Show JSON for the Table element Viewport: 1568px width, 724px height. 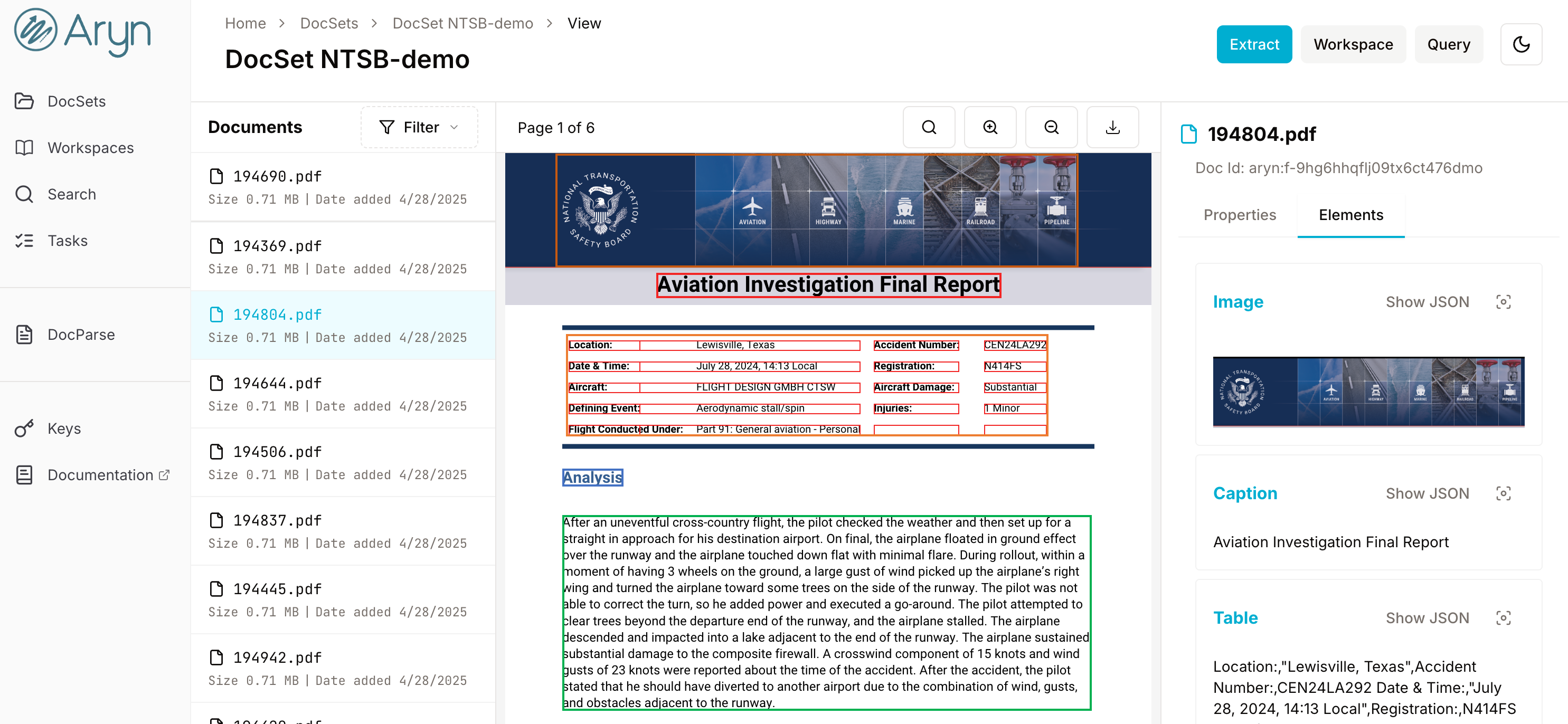[1427, 618]
